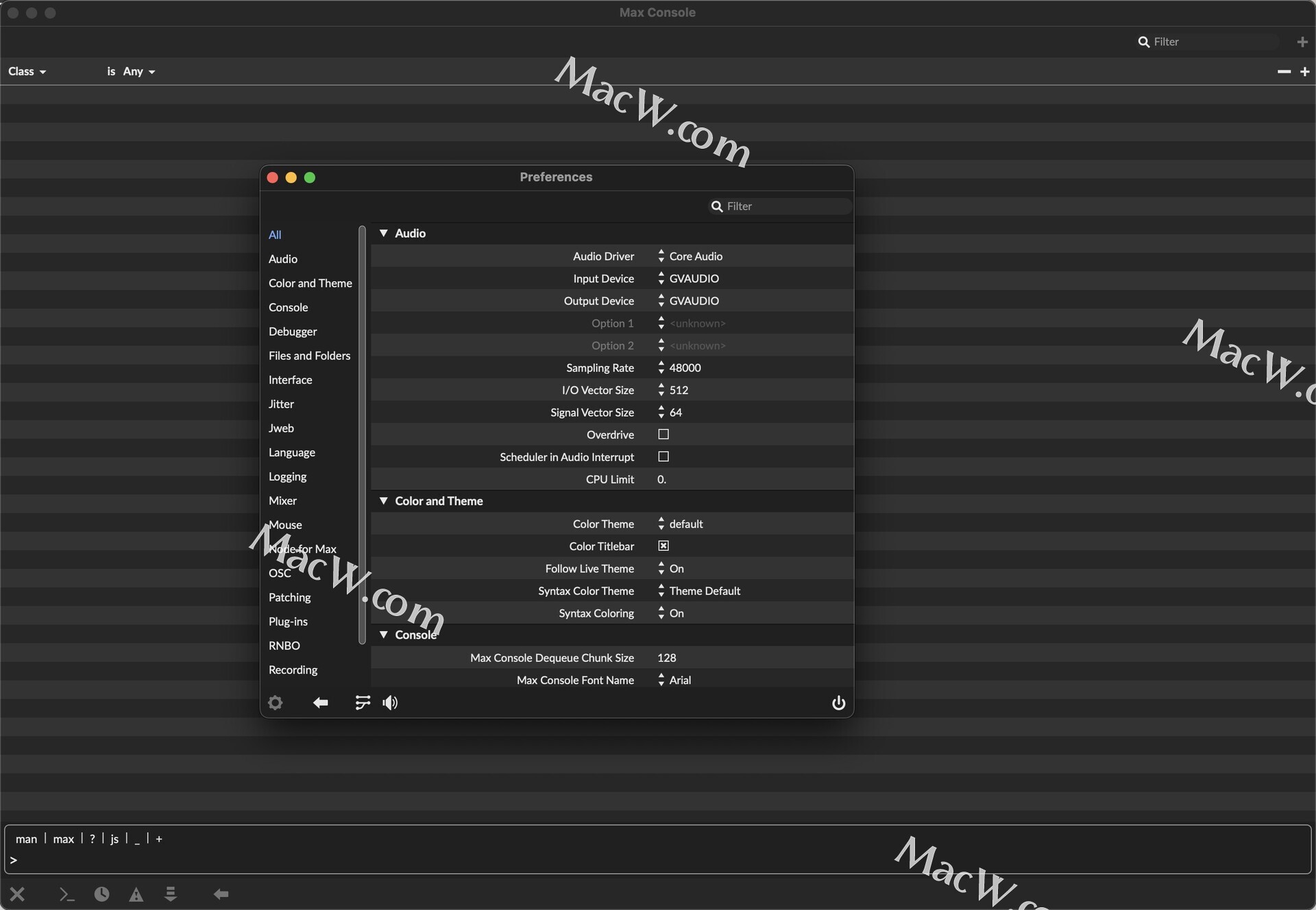Open the Output Device dropdown
The image size is (1316, 910).
tap(688, 301)
